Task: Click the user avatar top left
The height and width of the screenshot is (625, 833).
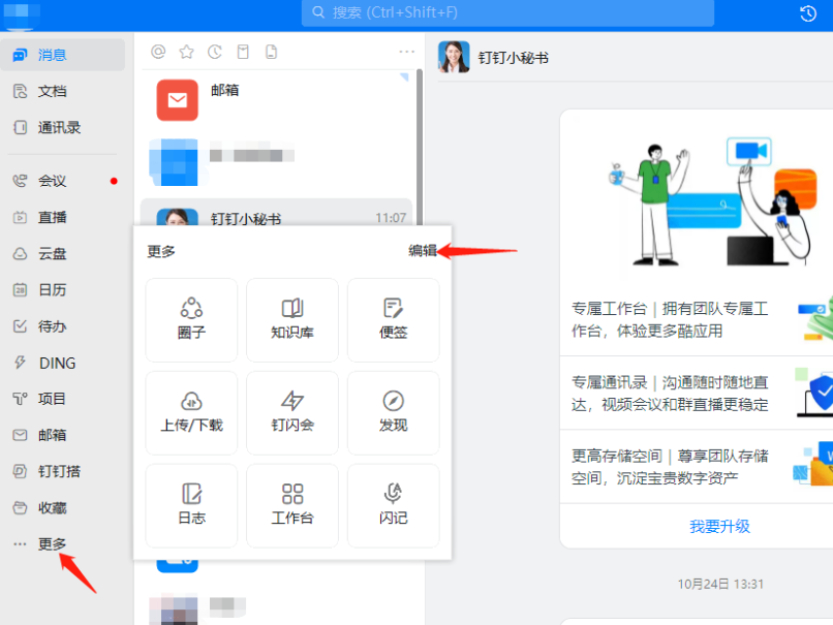Action: [x=21, y=14]
